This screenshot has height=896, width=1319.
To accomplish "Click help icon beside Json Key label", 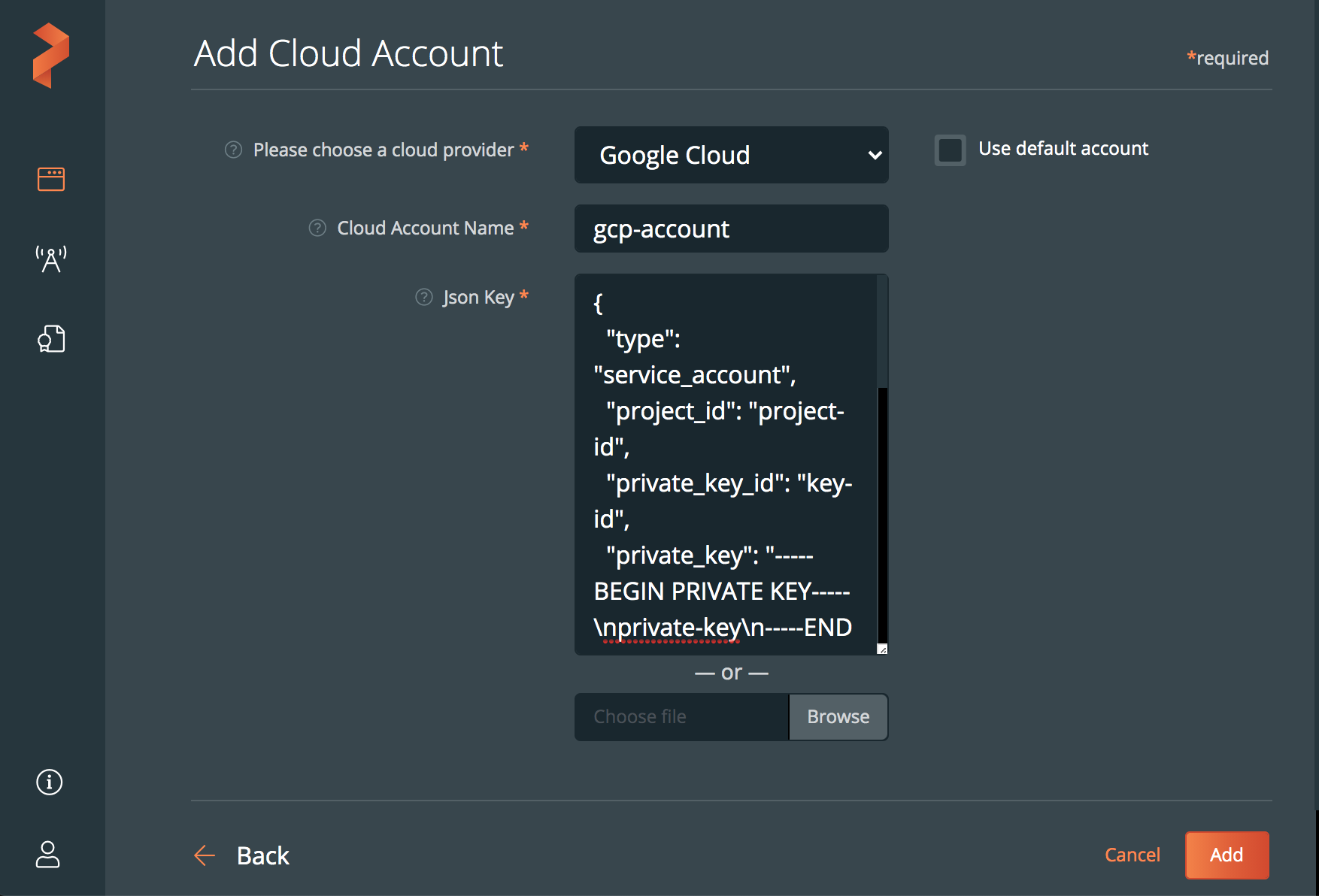I will pyautogui.click(x=424, y=298).
